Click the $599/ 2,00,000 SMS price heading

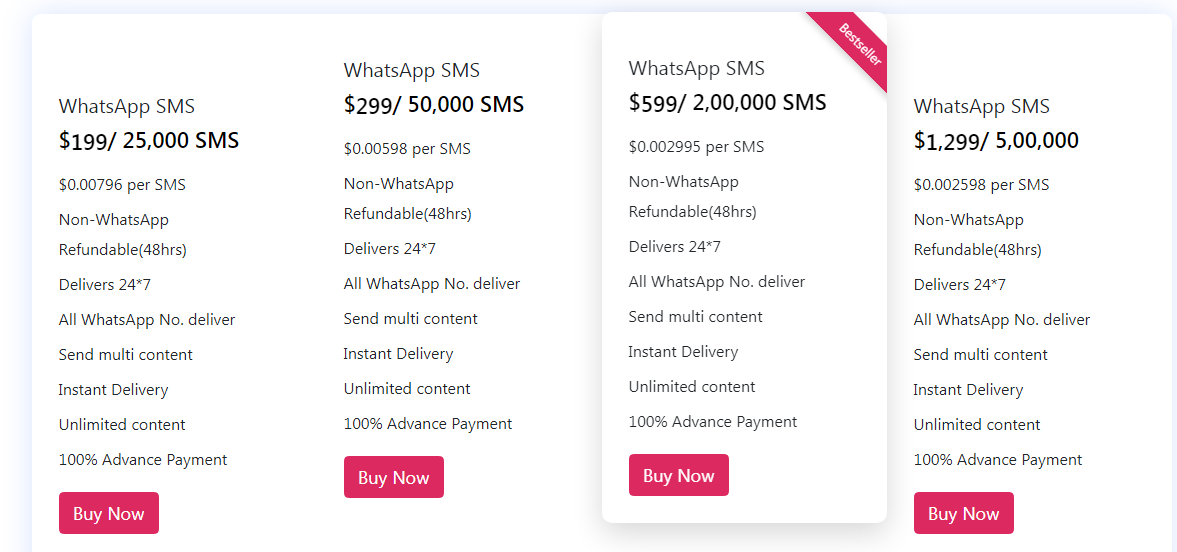pyautogui.click(x=727, y=102)
